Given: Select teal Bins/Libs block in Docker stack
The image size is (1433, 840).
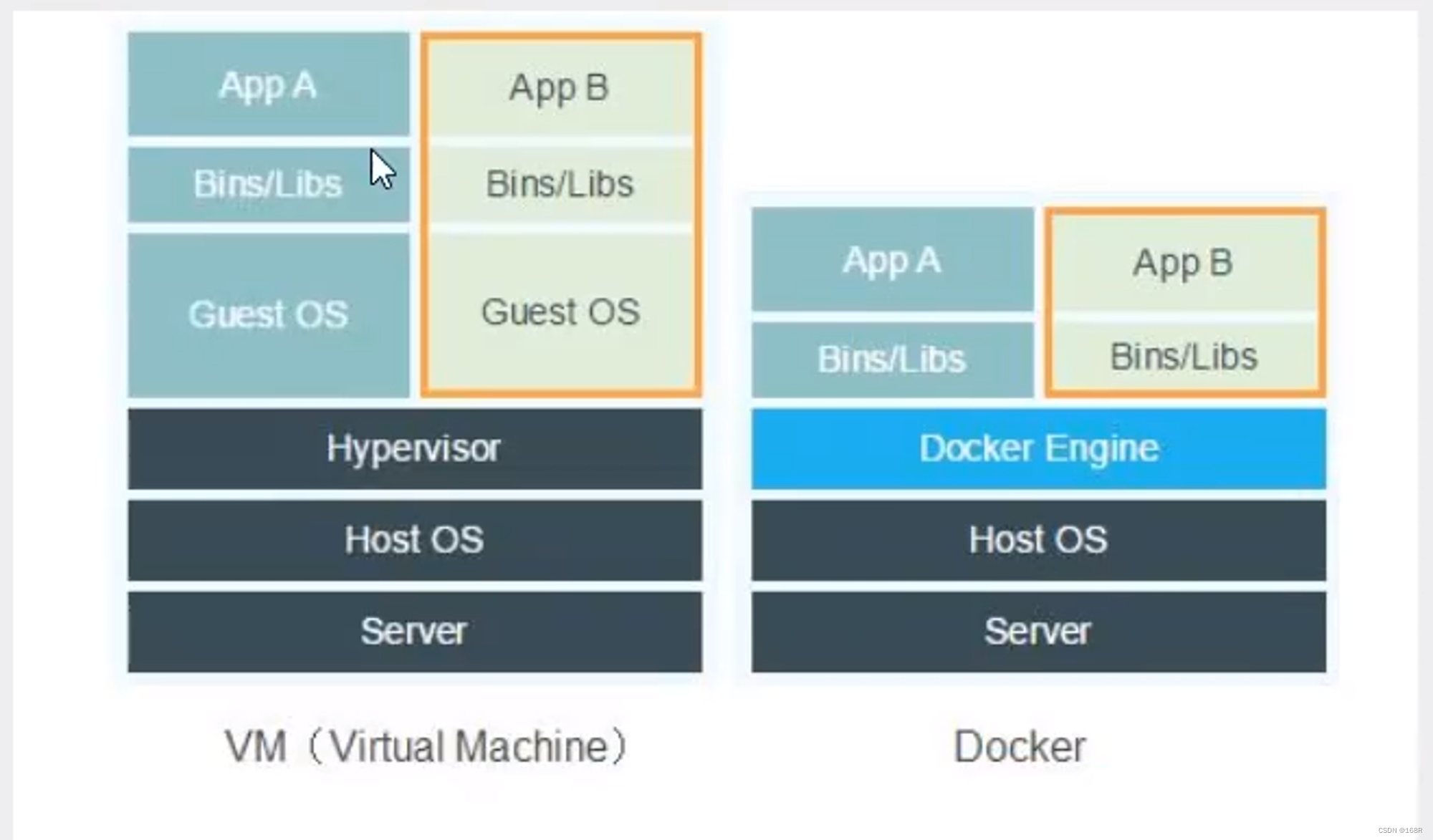Looking at the screenshot, I should coord(892,359).
